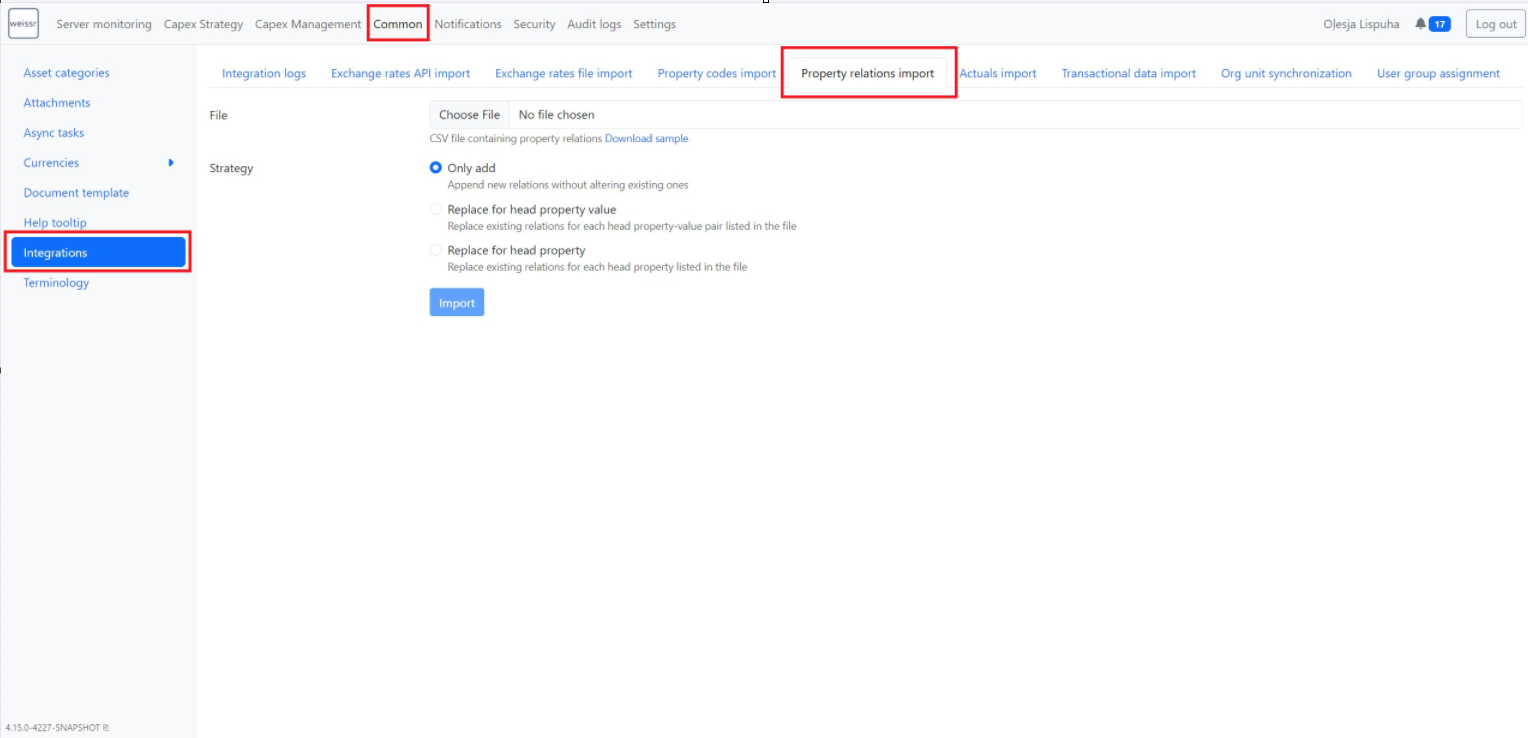Select Document template in the sidebar
The image size is (1528, 738).
pos(76,193)
